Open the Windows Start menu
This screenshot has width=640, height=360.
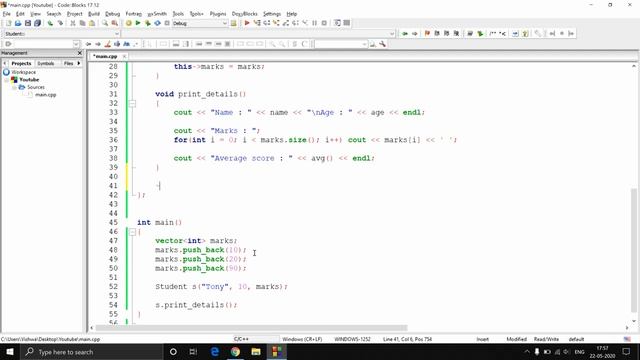click(x=10, y=351)
